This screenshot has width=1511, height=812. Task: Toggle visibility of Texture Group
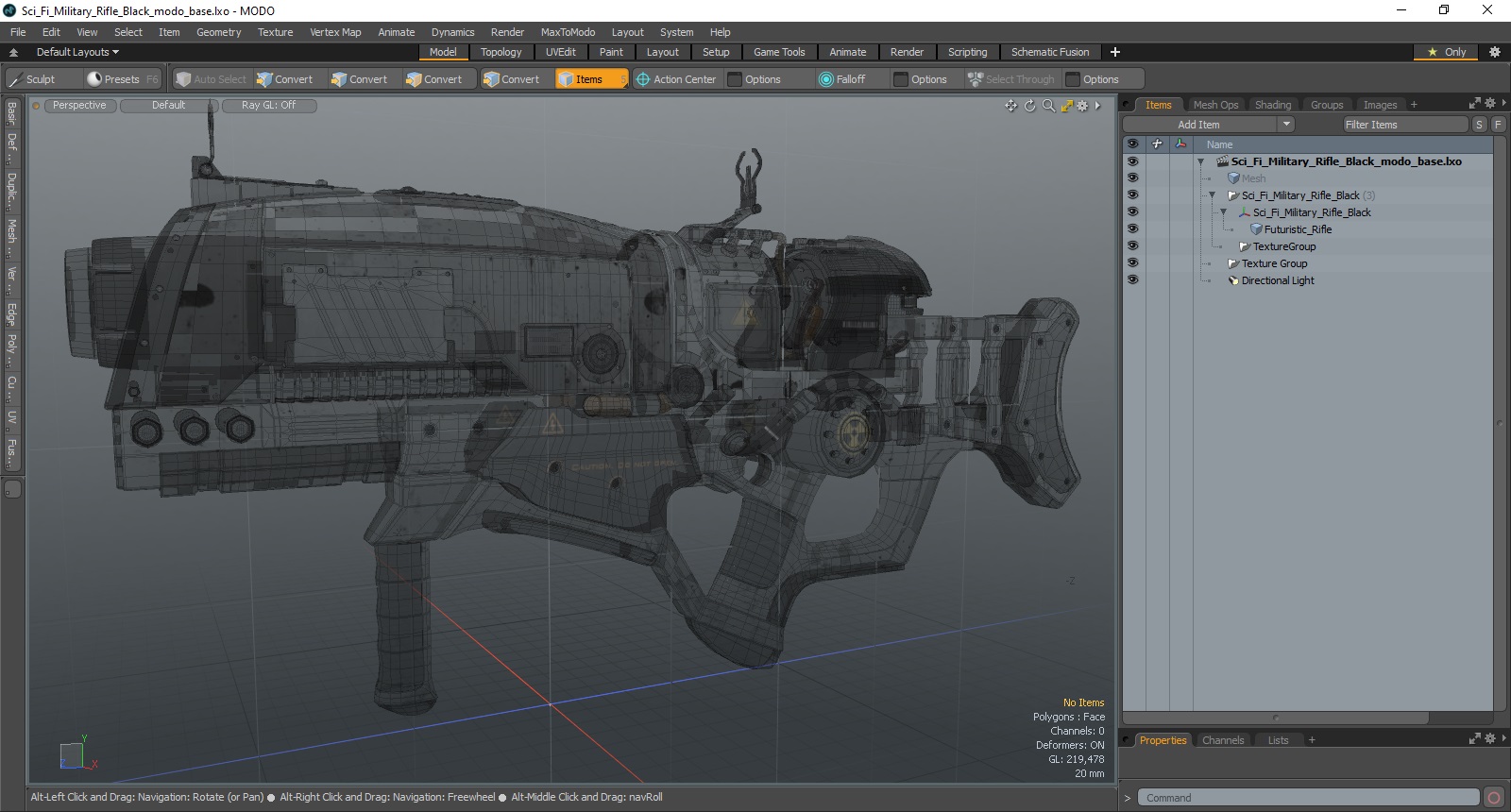(x=1132, y=263)
